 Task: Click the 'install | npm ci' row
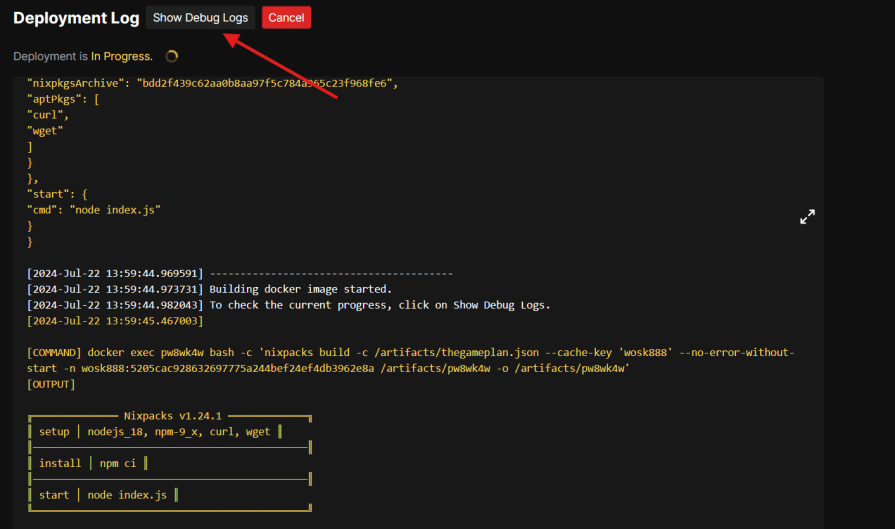click(88, 463)
